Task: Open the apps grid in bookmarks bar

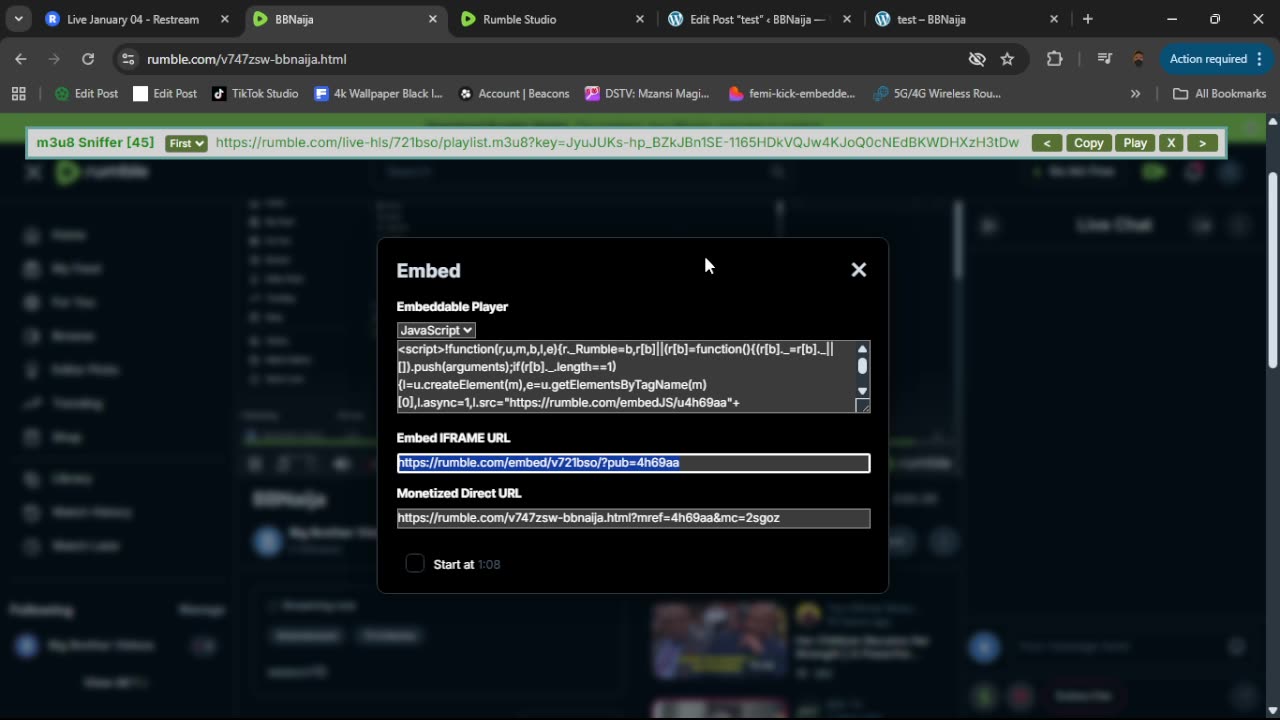Action: pos(18,93)
